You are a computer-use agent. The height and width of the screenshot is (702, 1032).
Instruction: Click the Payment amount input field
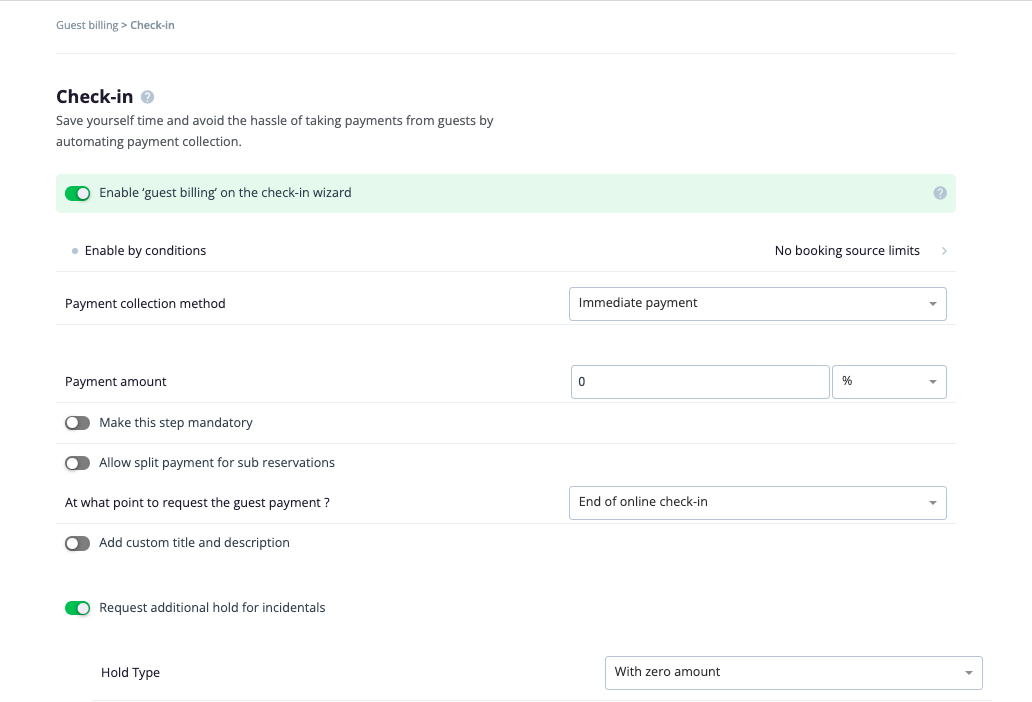click(x=700, y=382)
